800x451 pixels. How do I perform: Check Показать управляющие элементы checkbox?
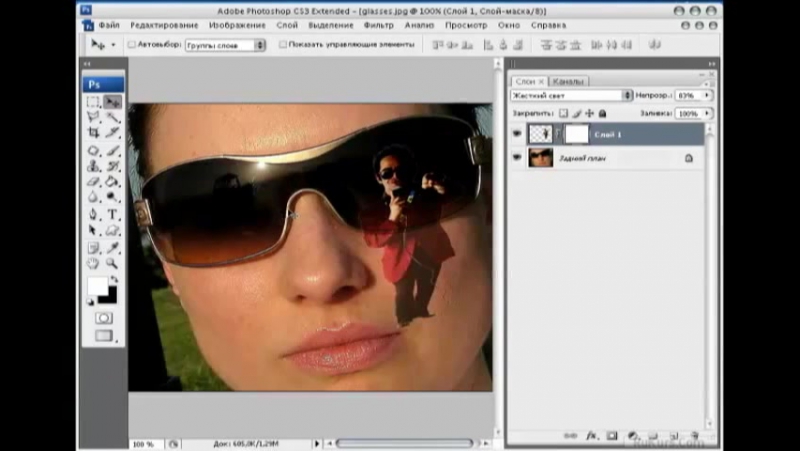click(x=283, y=45)
